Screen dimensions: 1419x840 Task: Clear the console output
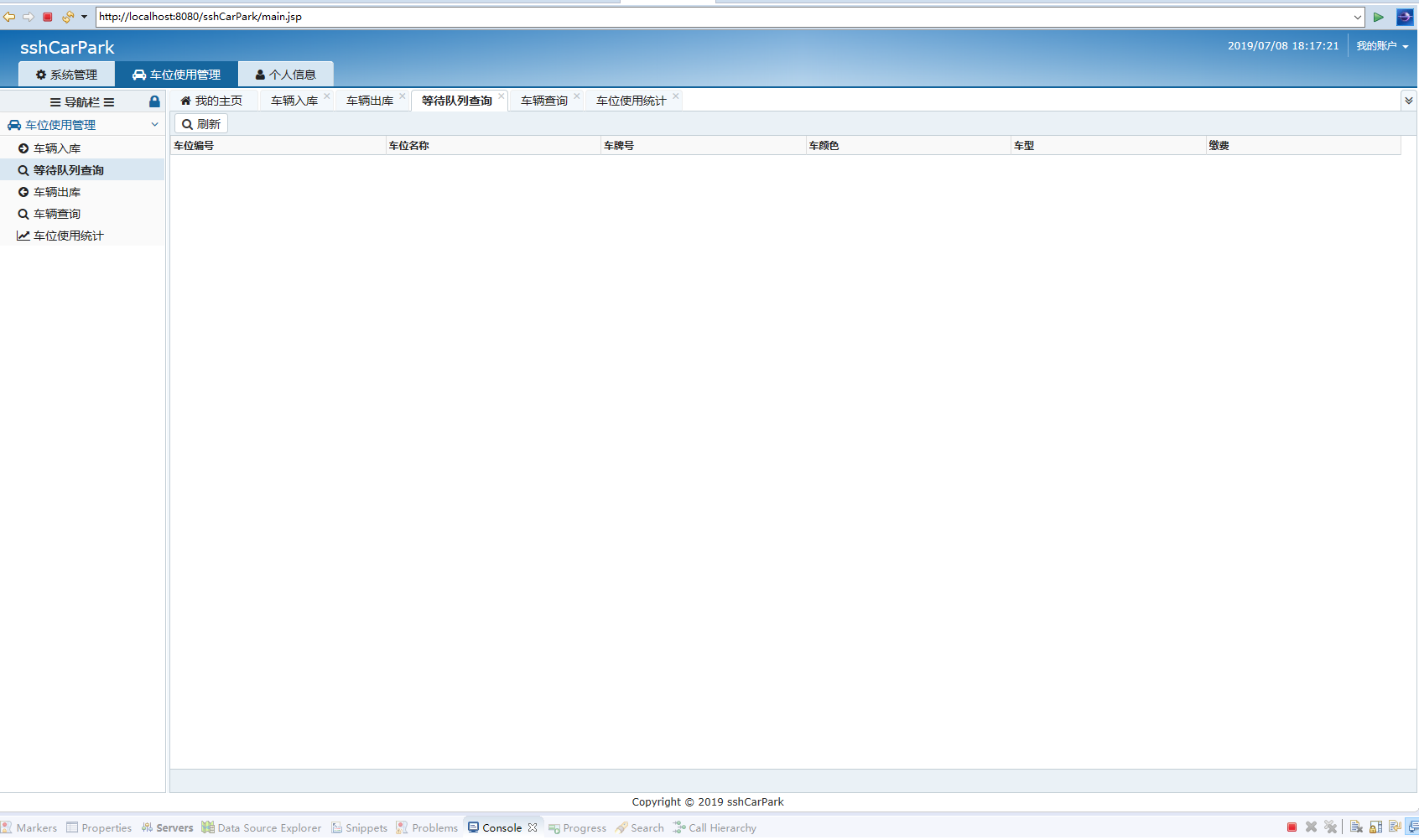[1356, 827]
